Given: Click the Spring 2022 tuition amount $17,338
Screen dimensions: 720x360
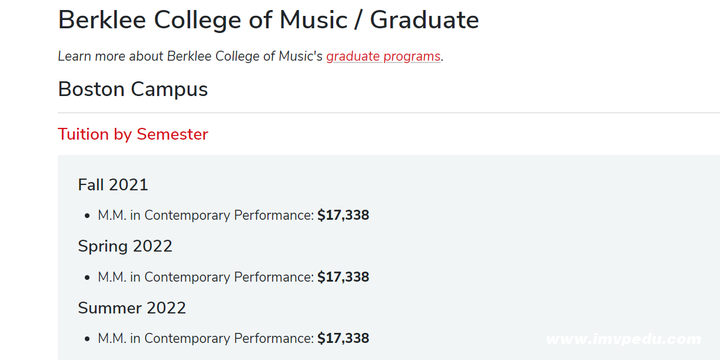Looking at the screenshot, I should [343, 277].
